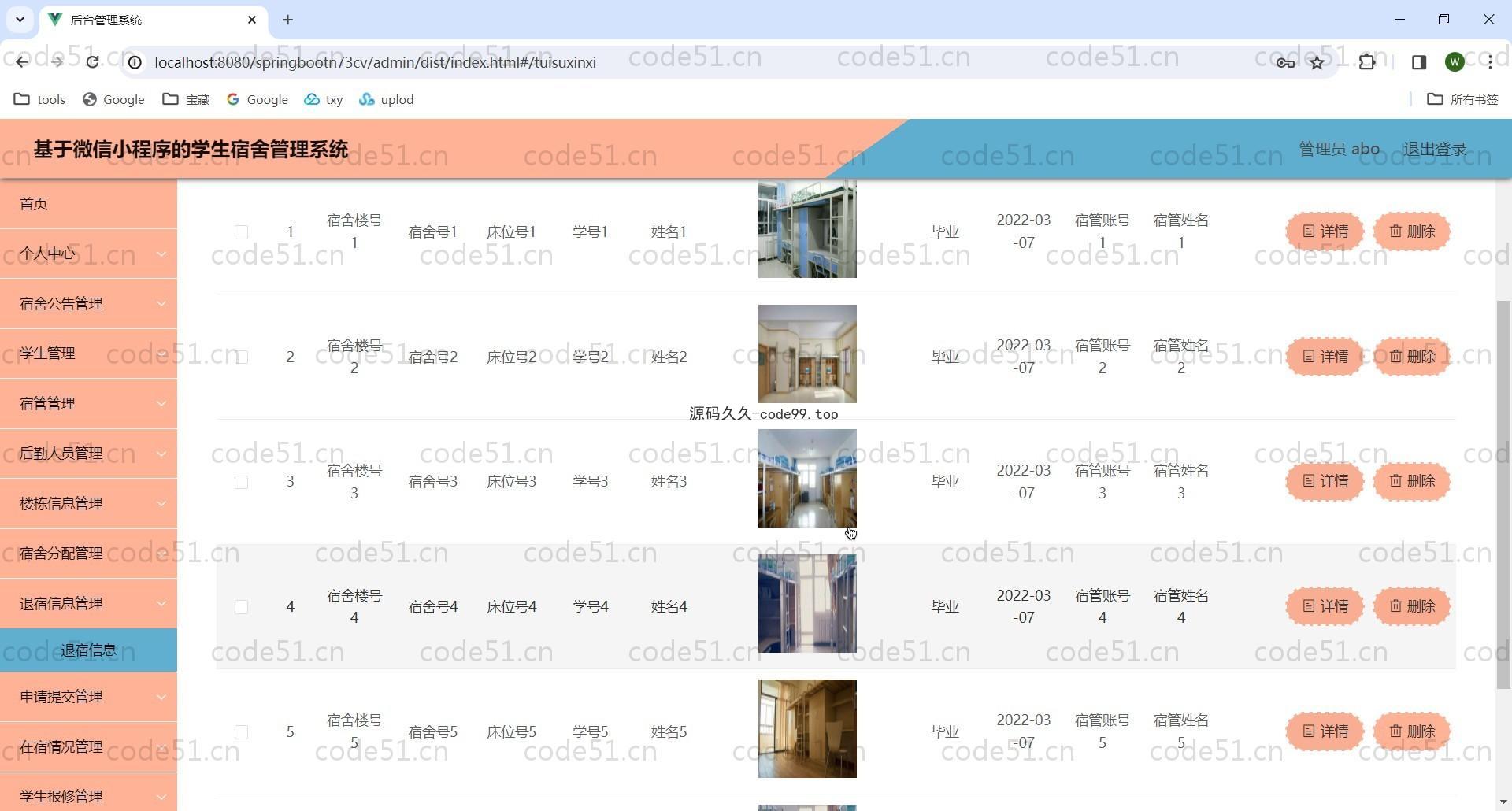
Task: Expand the 在宿情况管理 sidebar menu
Action: point(88,747)
